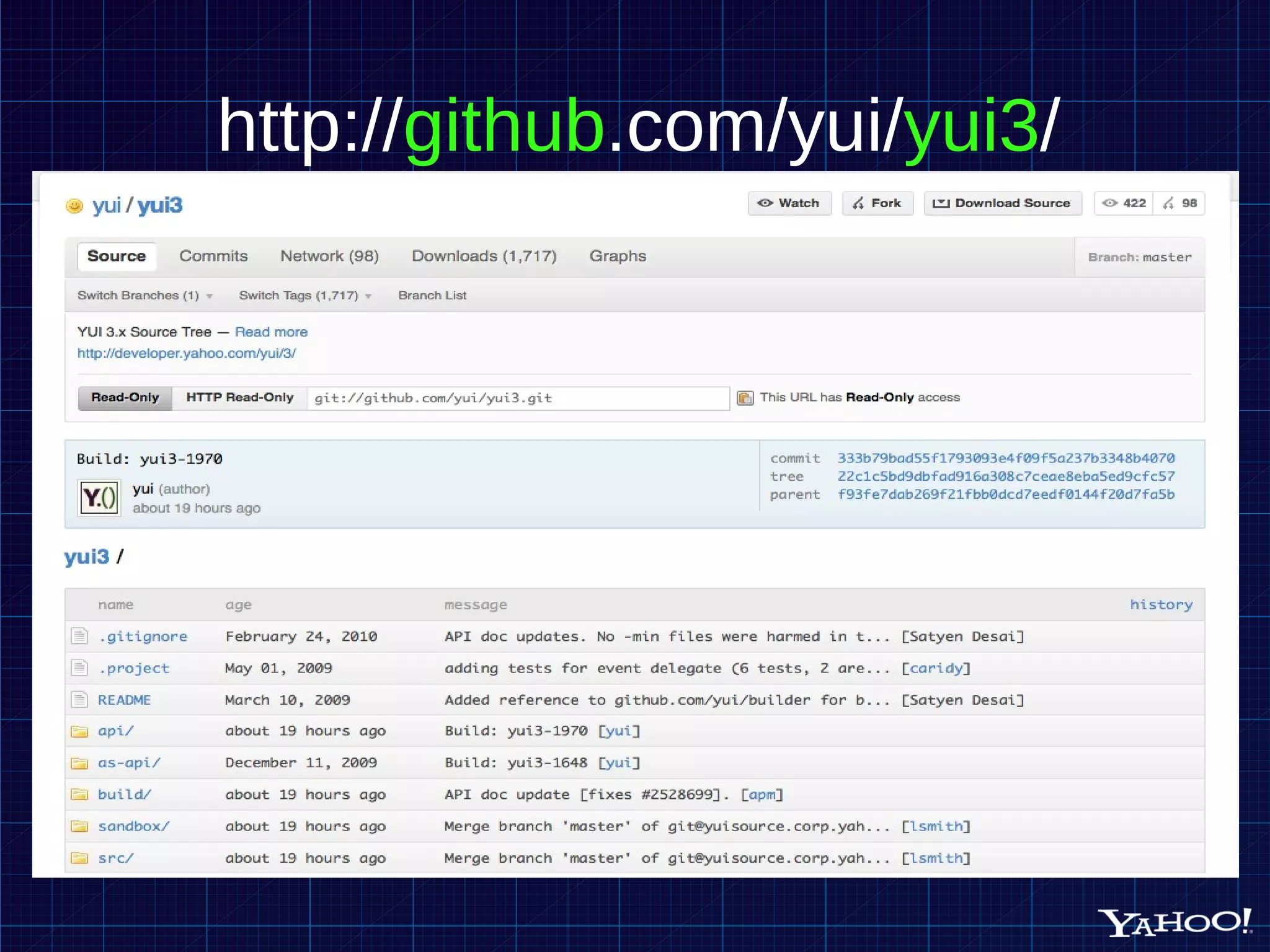The height and width of the screenshot is (952, 1270).
Task: Click the file icon beside README
Action: point(79,700)
